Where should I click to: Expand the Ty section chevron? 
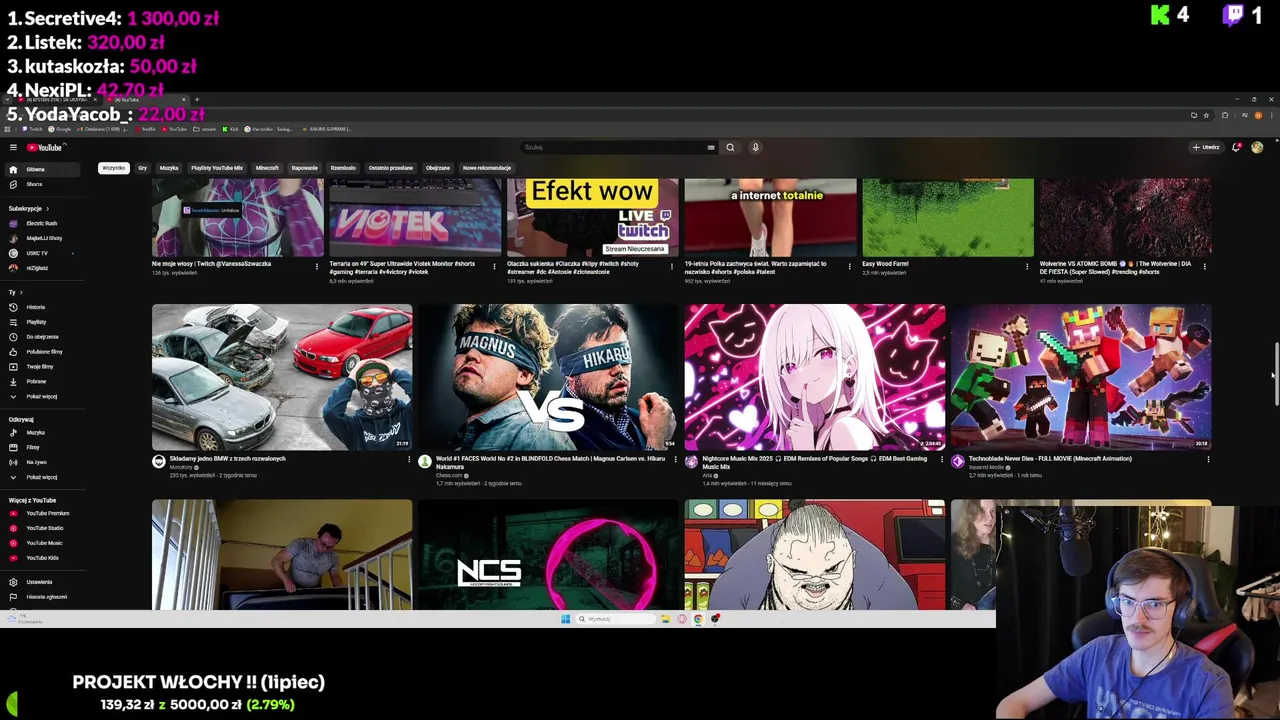tap(19, 292)
